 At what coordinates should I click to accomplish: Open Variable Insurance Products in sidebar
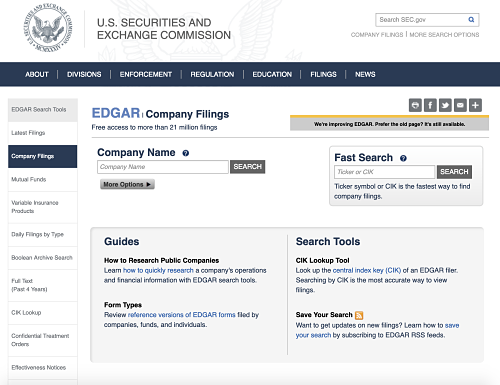[x=43, y=207]
